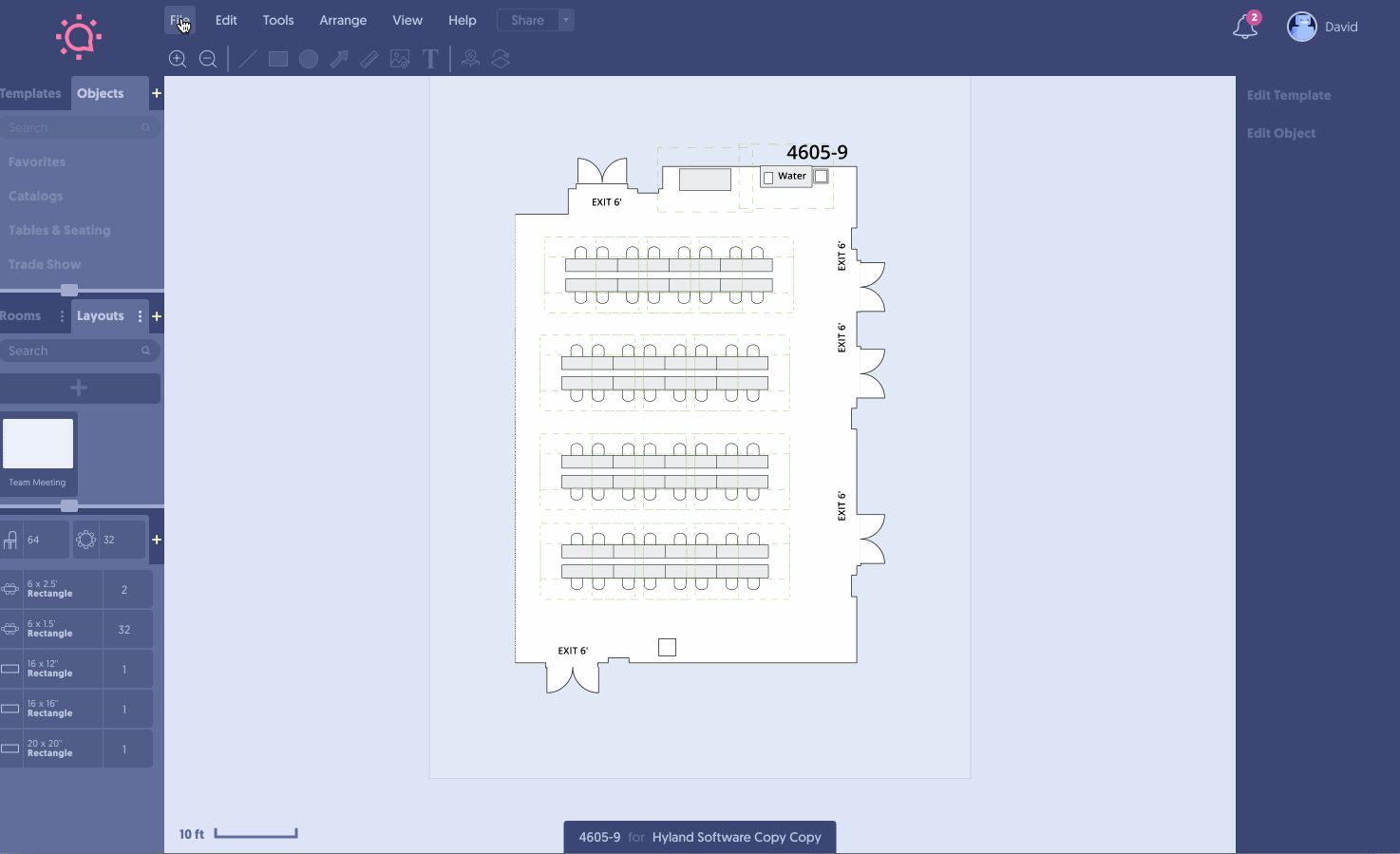Open the Arrange menu

click(343, 20)
